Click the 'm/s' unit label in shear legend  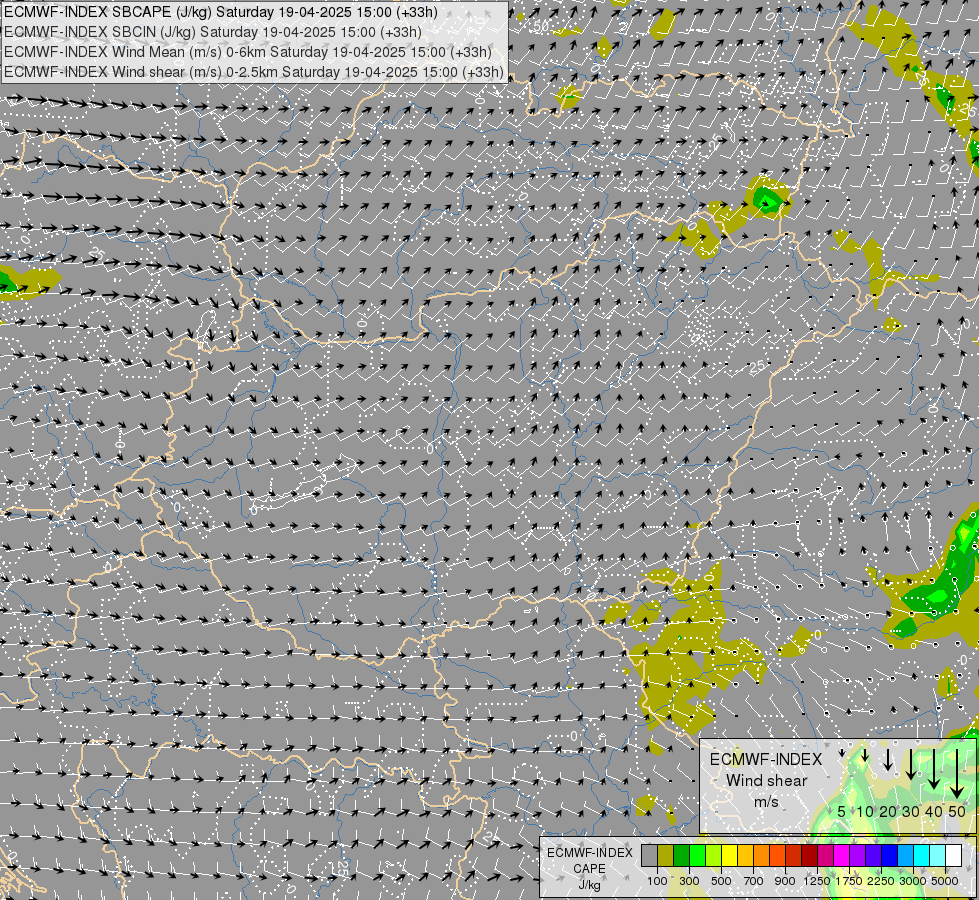pyautogui.click(x=767, y=802)
